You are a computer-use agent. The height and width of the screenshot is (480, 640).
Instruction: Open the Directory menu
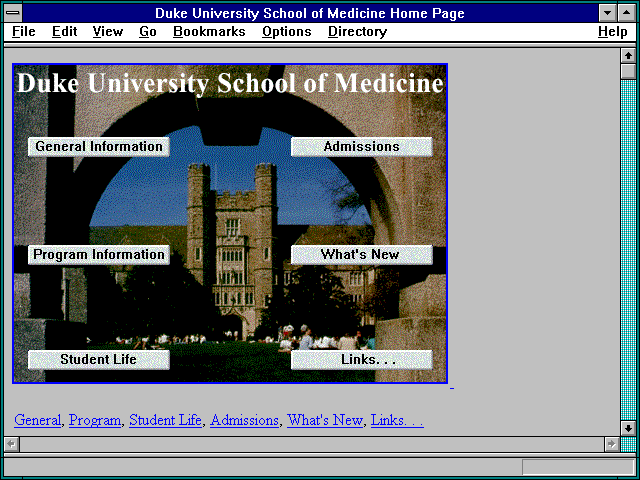point(358,32)
